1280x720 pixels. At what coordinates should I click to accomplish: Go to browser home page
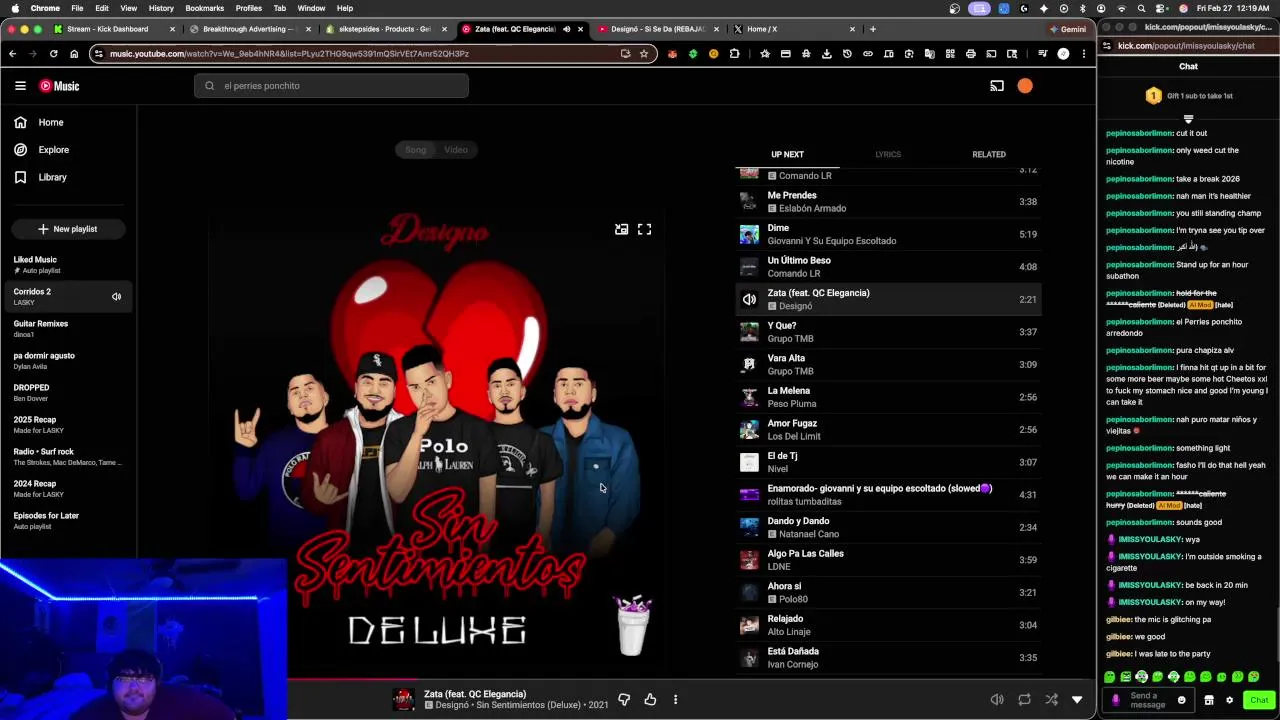(73, 54)
